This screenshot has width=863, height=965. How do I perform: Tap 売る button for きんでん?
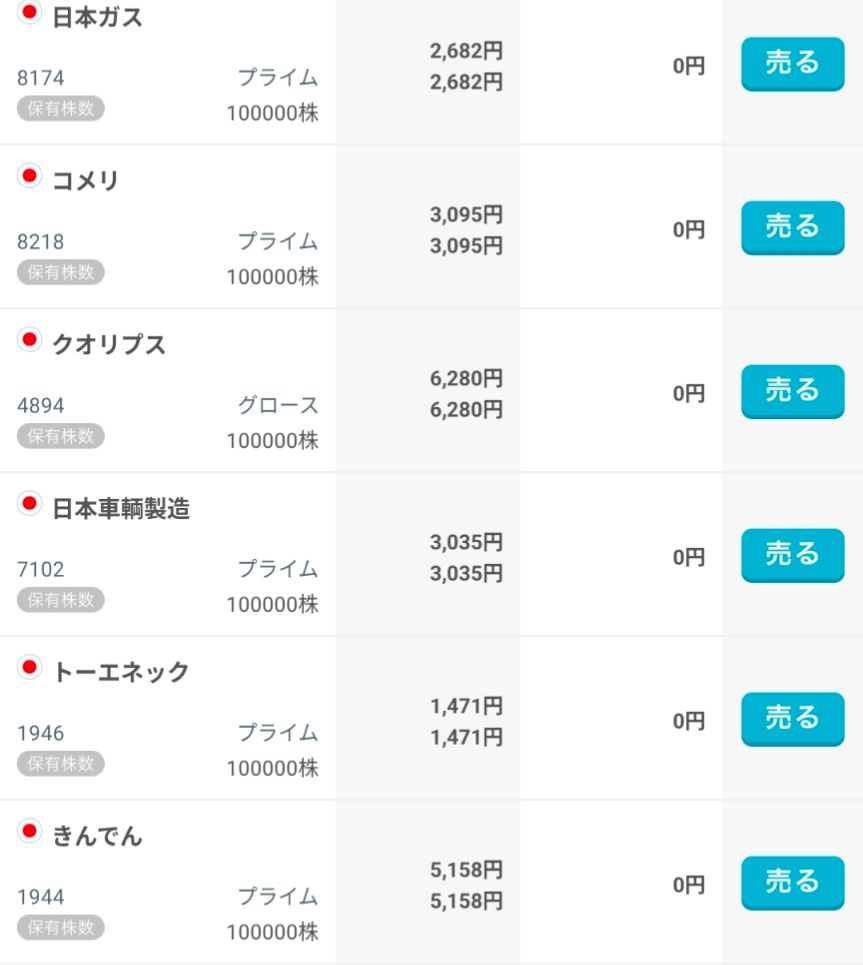coord(792,882)
